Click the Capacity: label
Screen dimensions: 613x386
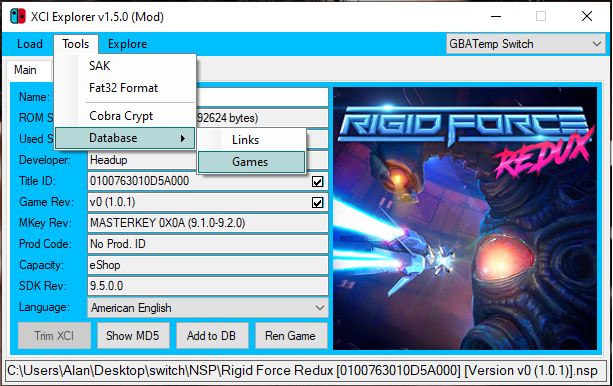pos(41,265)
